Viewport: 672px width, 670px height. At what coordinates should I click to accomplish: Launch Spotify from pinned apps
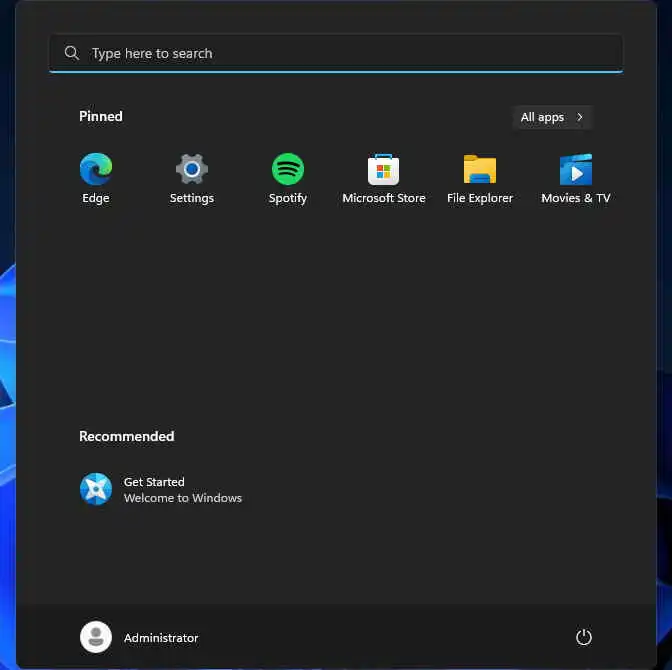288,179
